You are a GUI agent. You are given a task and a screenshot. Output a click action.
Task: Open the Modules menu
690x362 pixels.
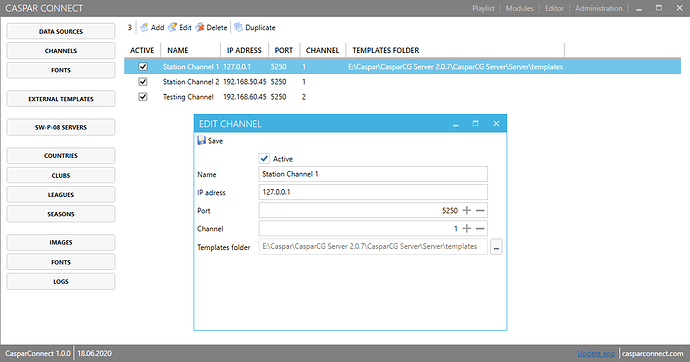[519, 8]
